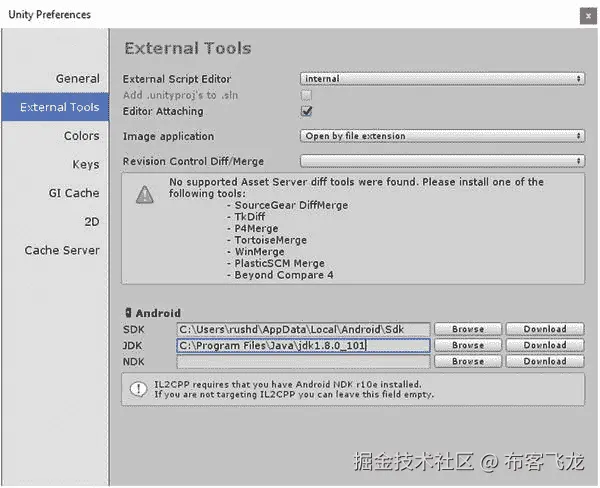Download the Android SDK
600x488 pixels.
click(545, 329)
